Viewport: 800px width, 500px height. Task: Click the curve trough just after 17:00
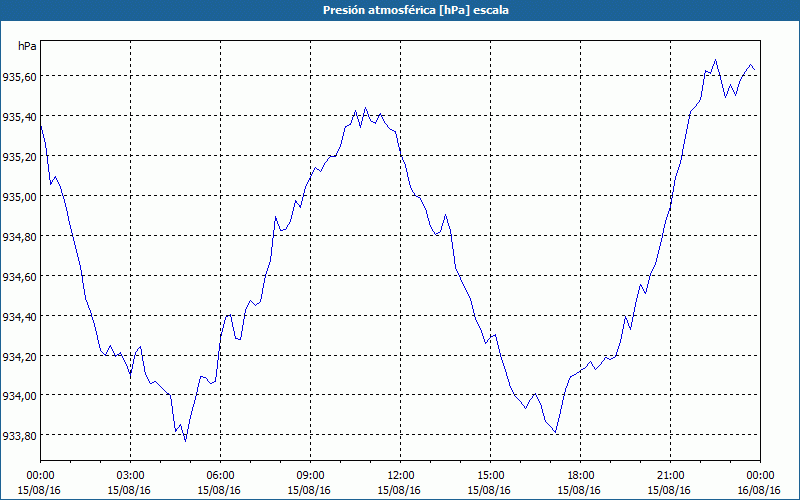click(x=555, y=433)
